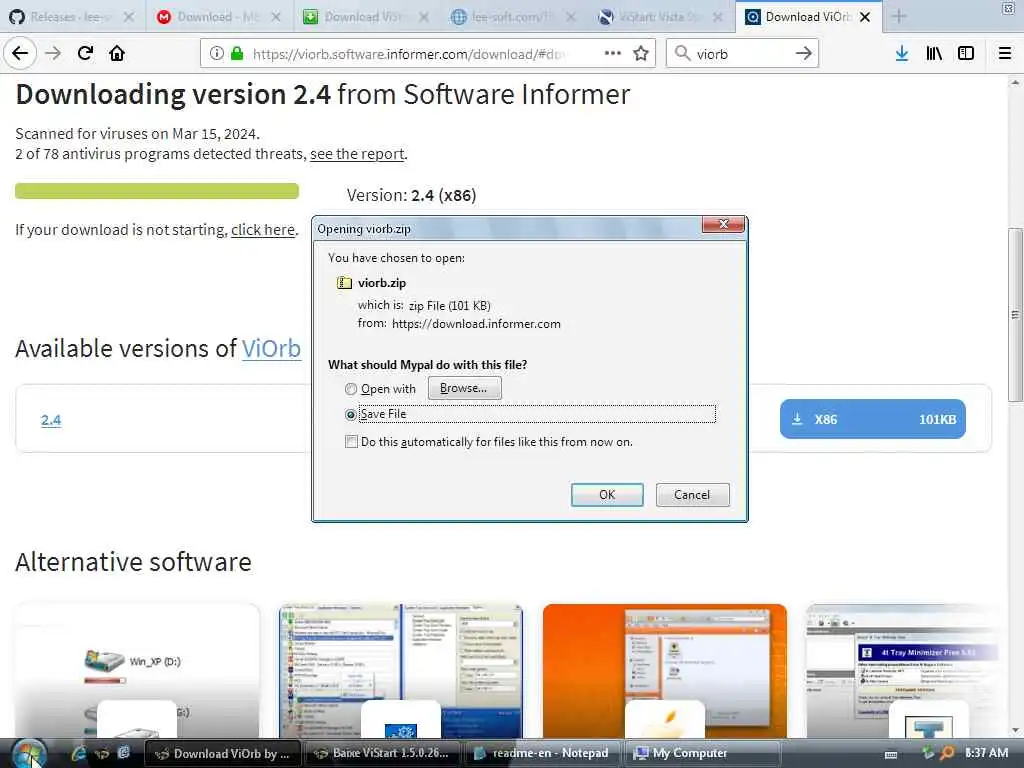Click the scrollbar down arrow
1024x768 pixels.
[1015, 730]
